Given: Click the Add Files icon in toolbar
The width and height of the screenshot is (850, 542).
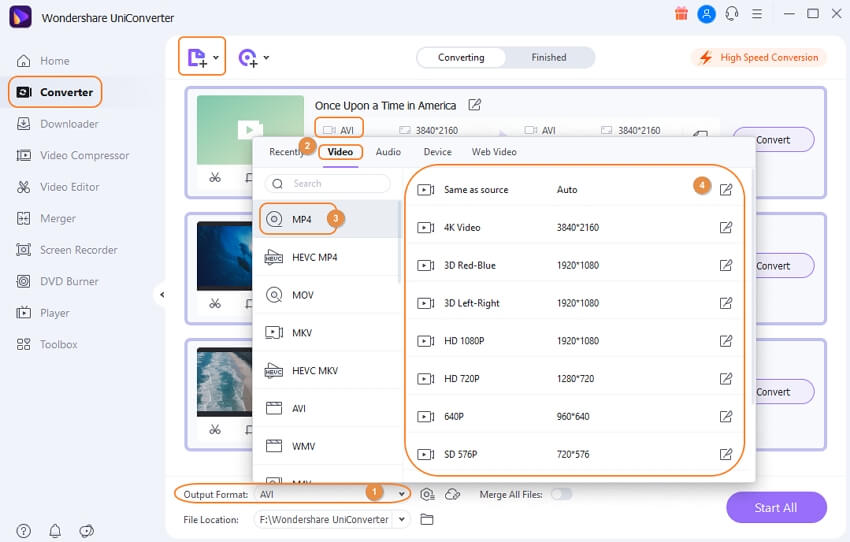Looking at the screenshot, I should 197,57.
